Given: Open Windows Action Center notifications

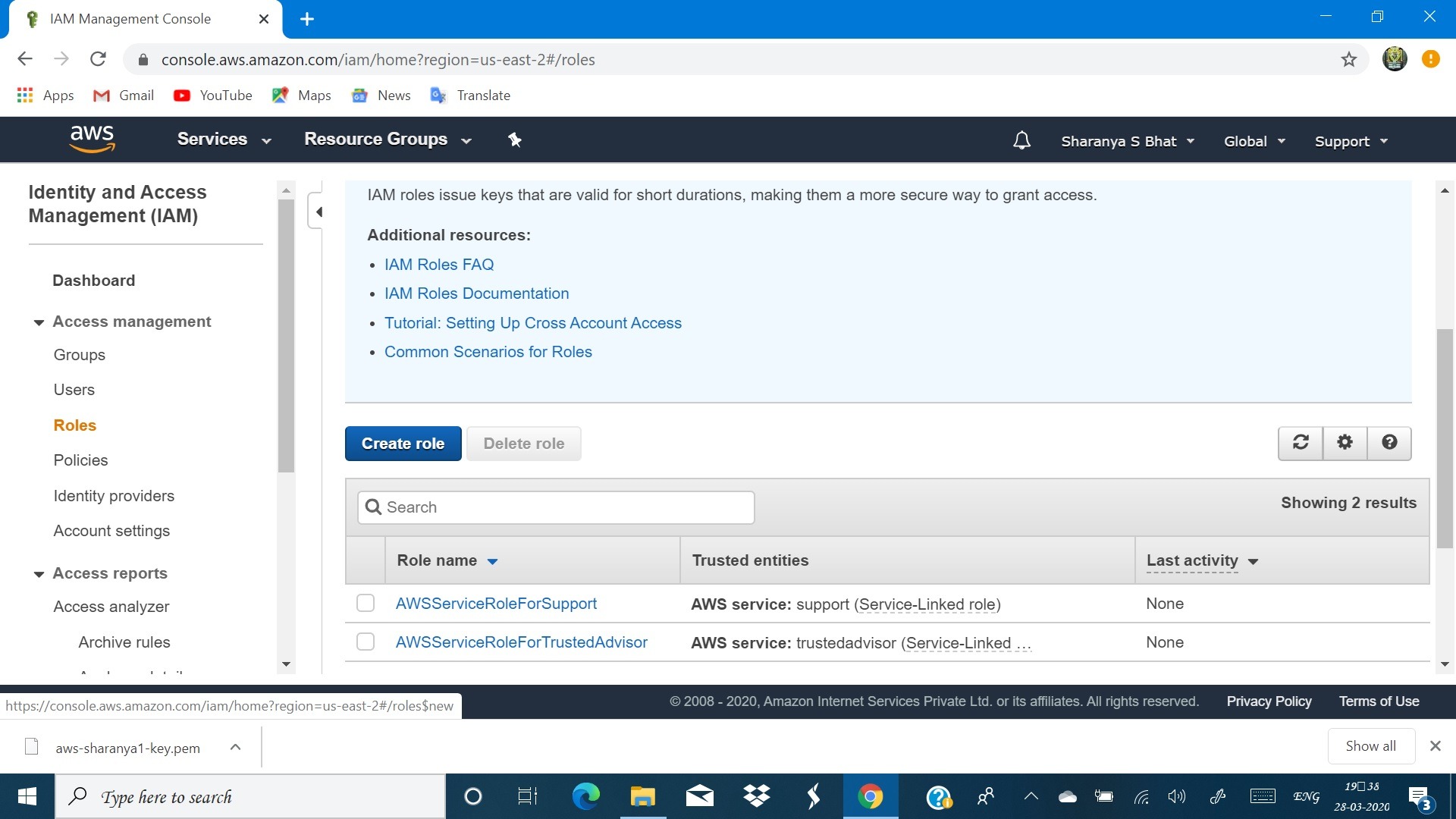Looking at the screenshot, I should point(1420,798).
